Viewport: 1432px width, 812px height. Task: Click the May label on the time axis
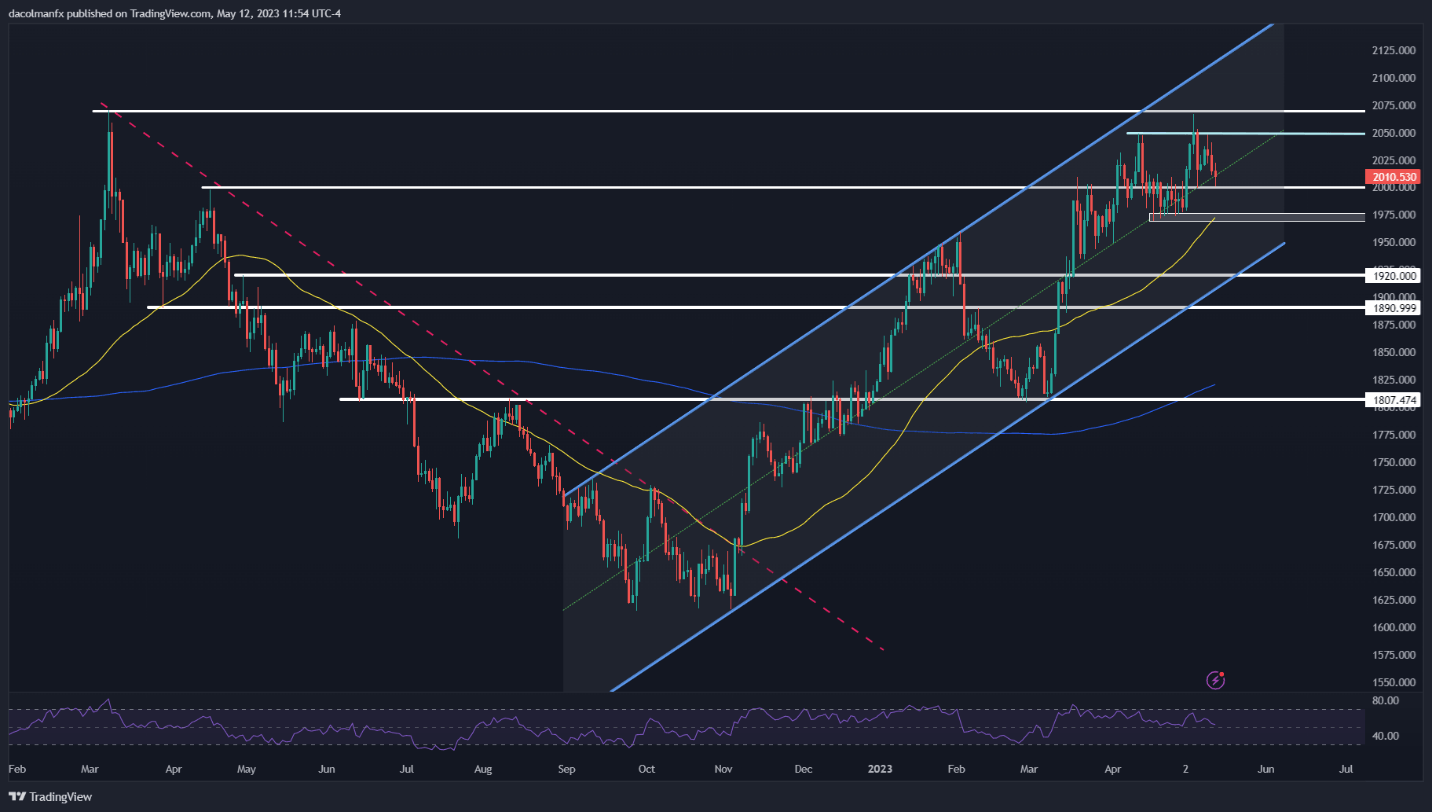[247, 770]
